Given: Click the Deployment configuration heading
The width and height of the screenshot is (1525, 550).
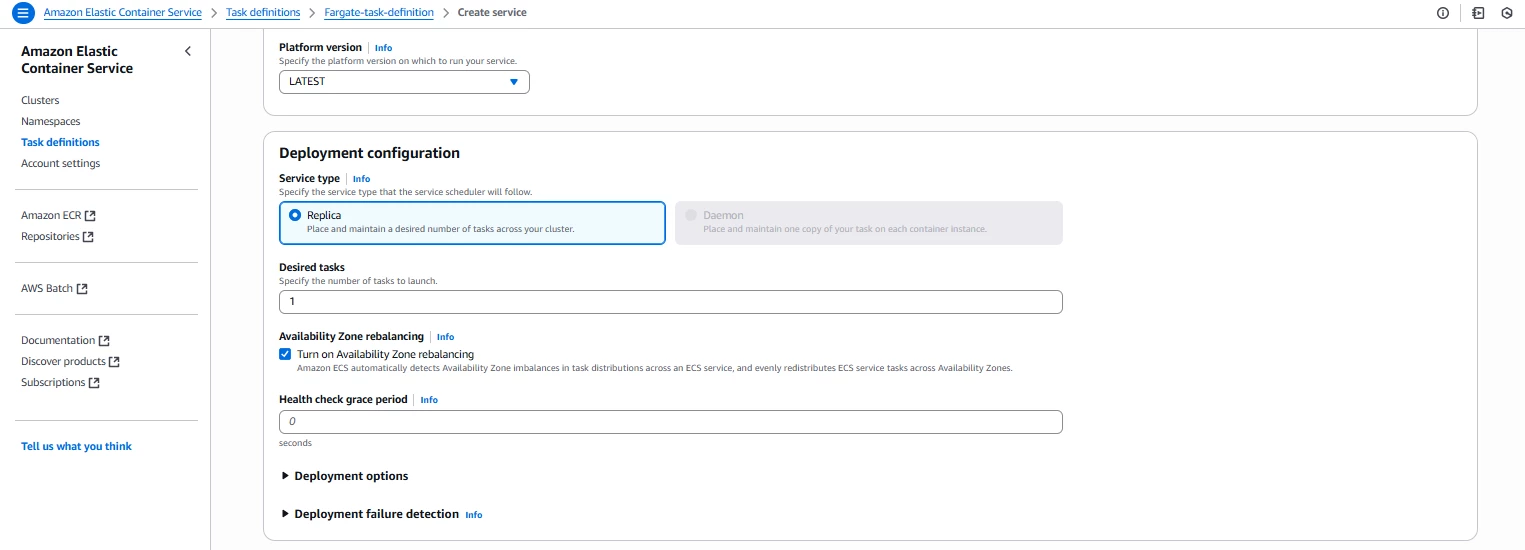Looking at the screenshot, I should (369, 153).
